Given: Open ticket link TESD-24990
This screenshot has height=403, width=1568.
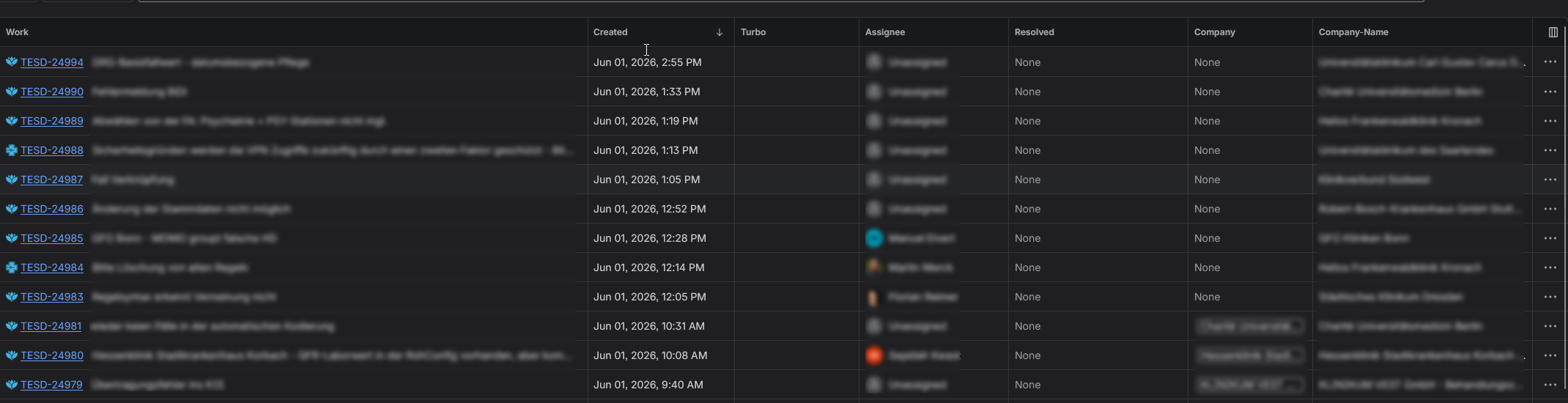Looking at the screenshot, I should click(x=52, y=92).
